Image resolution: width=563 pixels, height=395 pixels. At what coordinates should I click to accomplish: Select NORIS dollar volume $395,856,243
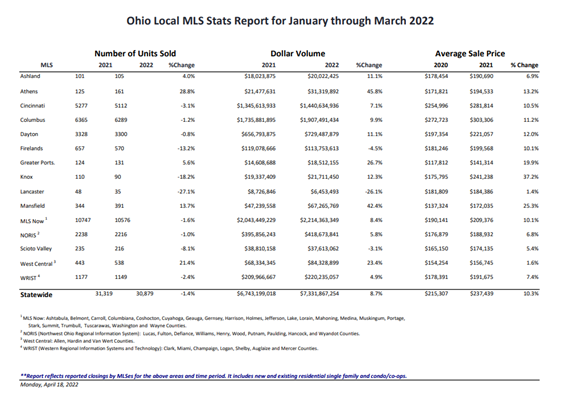tap(259, 234)
